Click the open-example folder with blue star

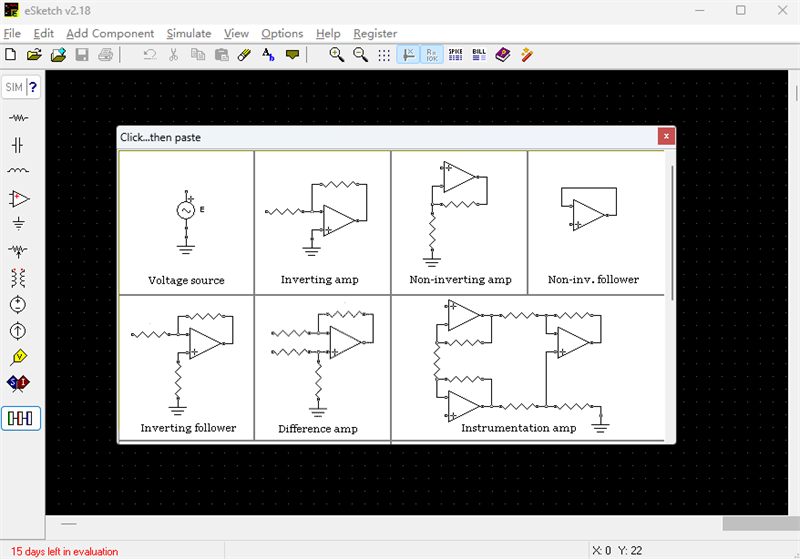coord(58,55)
